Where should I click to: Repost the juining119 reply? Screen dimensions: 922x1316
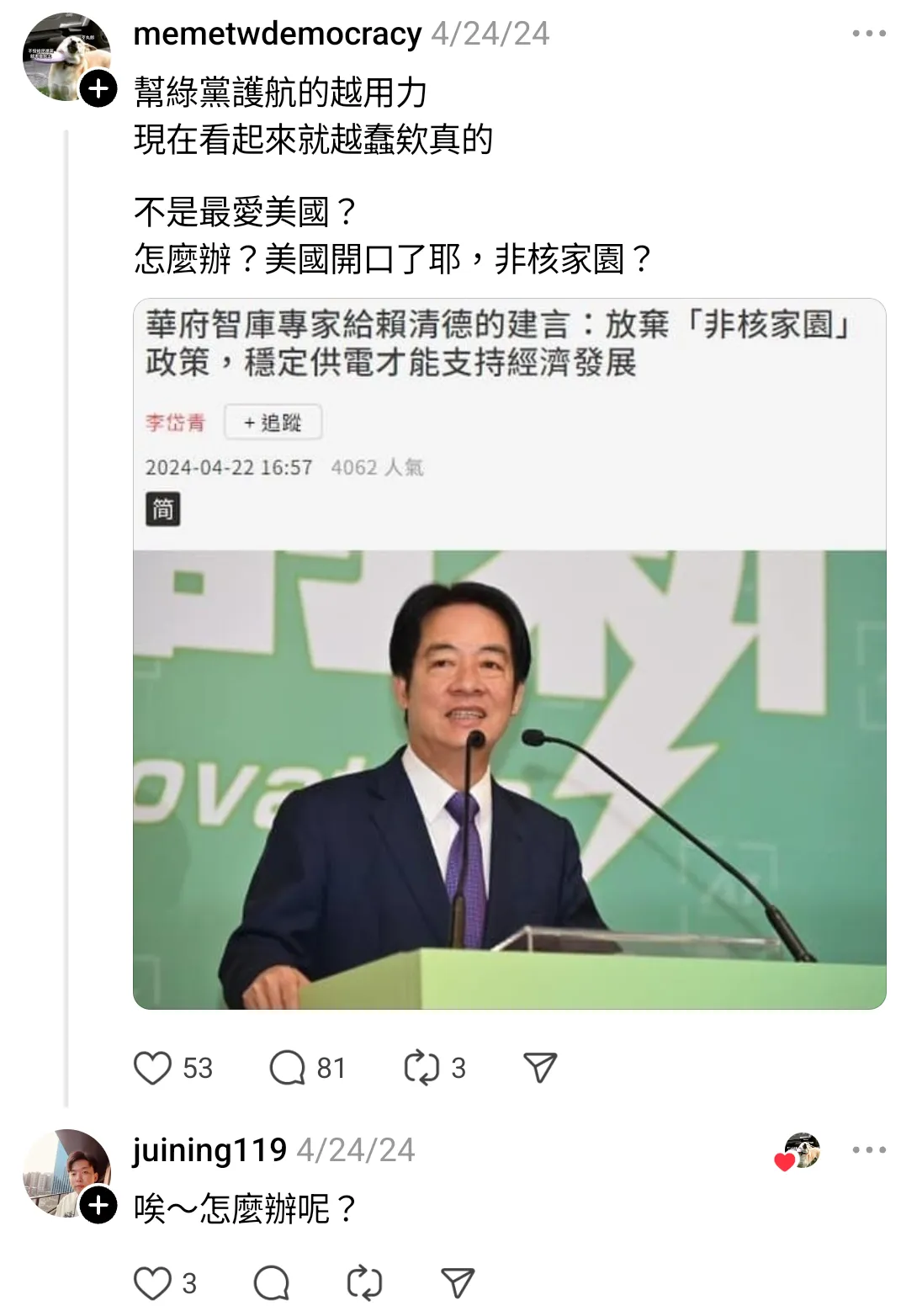tap(364, 1283)
